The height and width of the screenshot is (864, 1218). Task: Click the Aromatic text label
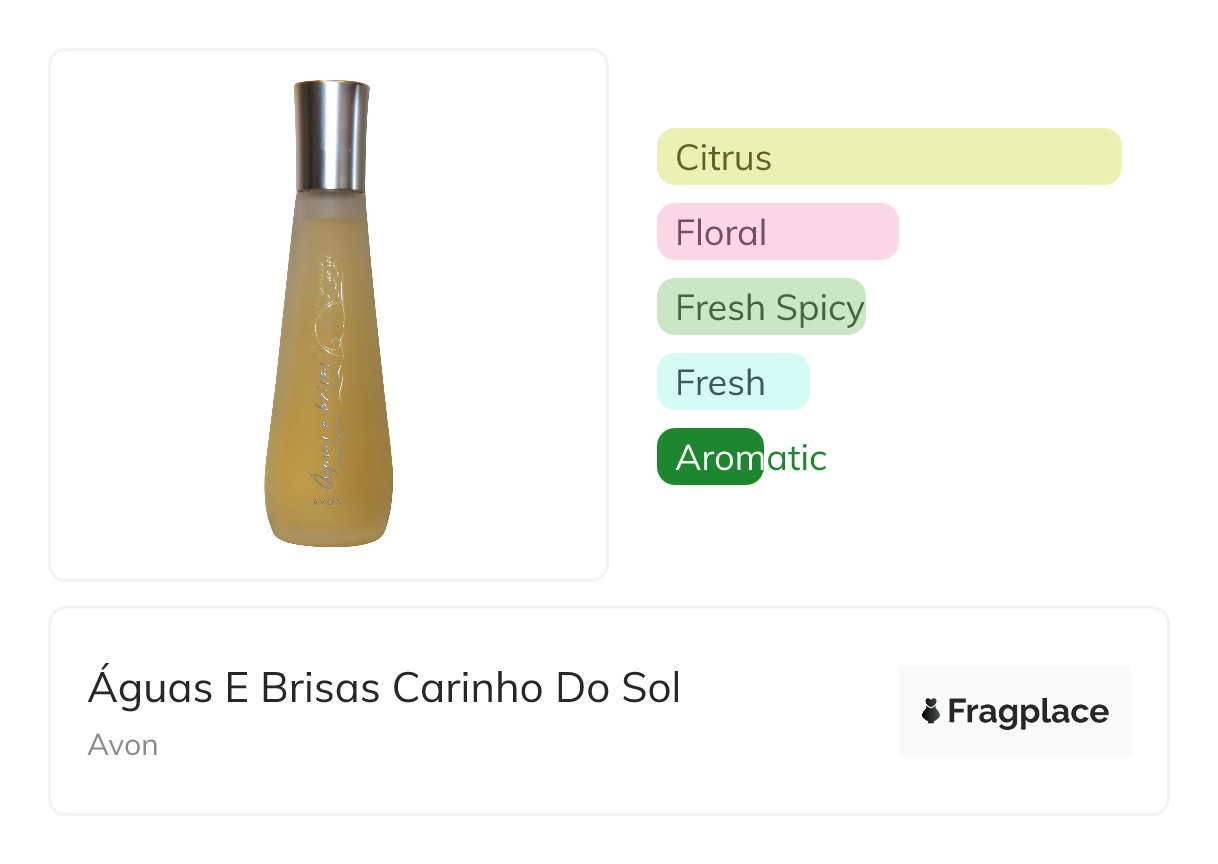click(x=751, y=458)
